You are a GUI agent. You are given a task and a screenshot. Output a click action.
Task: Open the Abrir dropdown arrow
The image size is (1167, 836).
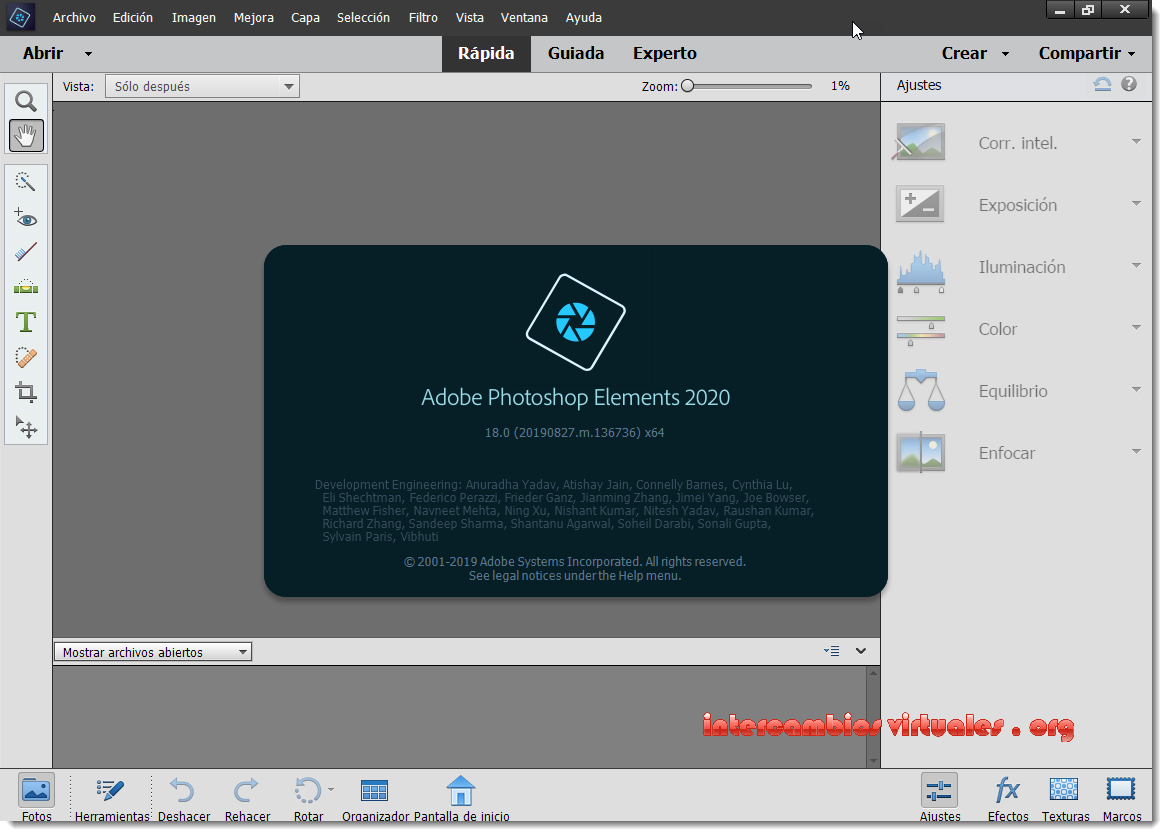(89, 54)
